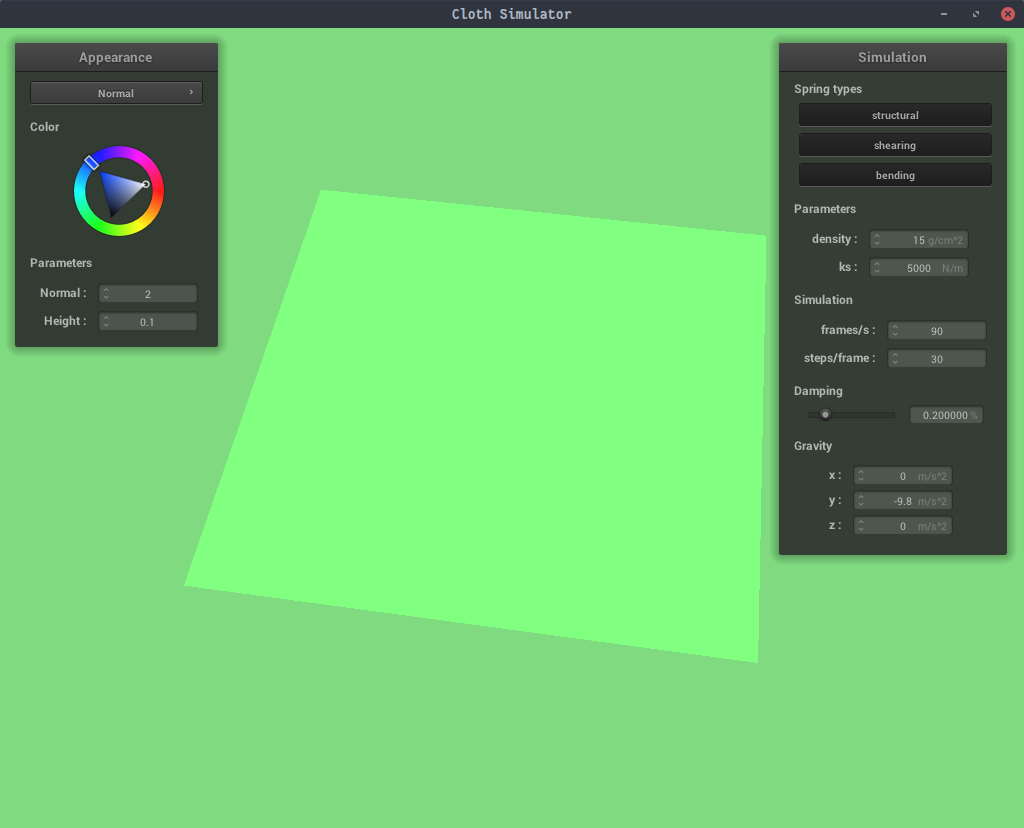The image size is (1024, 828).
Task: Click the Appearance panel title bar
Action: [116, 57]
